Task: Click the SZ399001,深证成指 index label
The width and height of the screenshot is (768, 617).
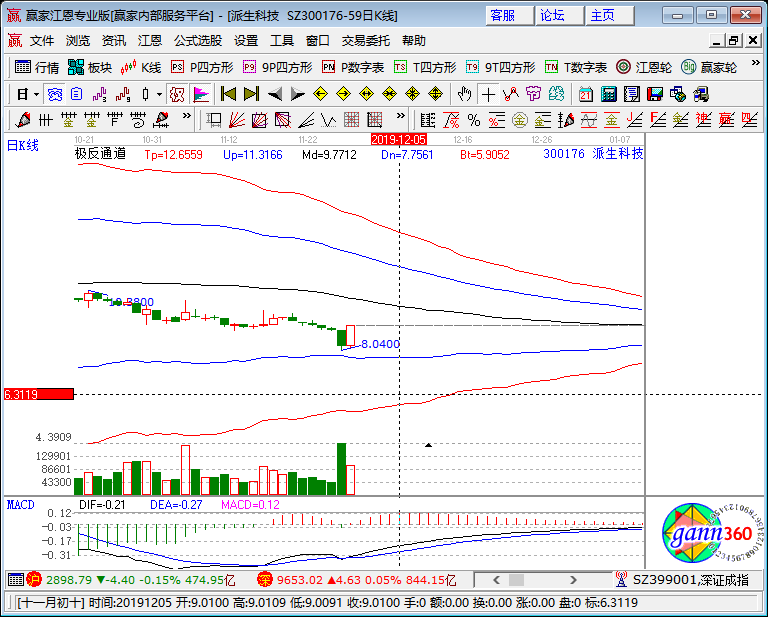Action: (x=691, y=580)
